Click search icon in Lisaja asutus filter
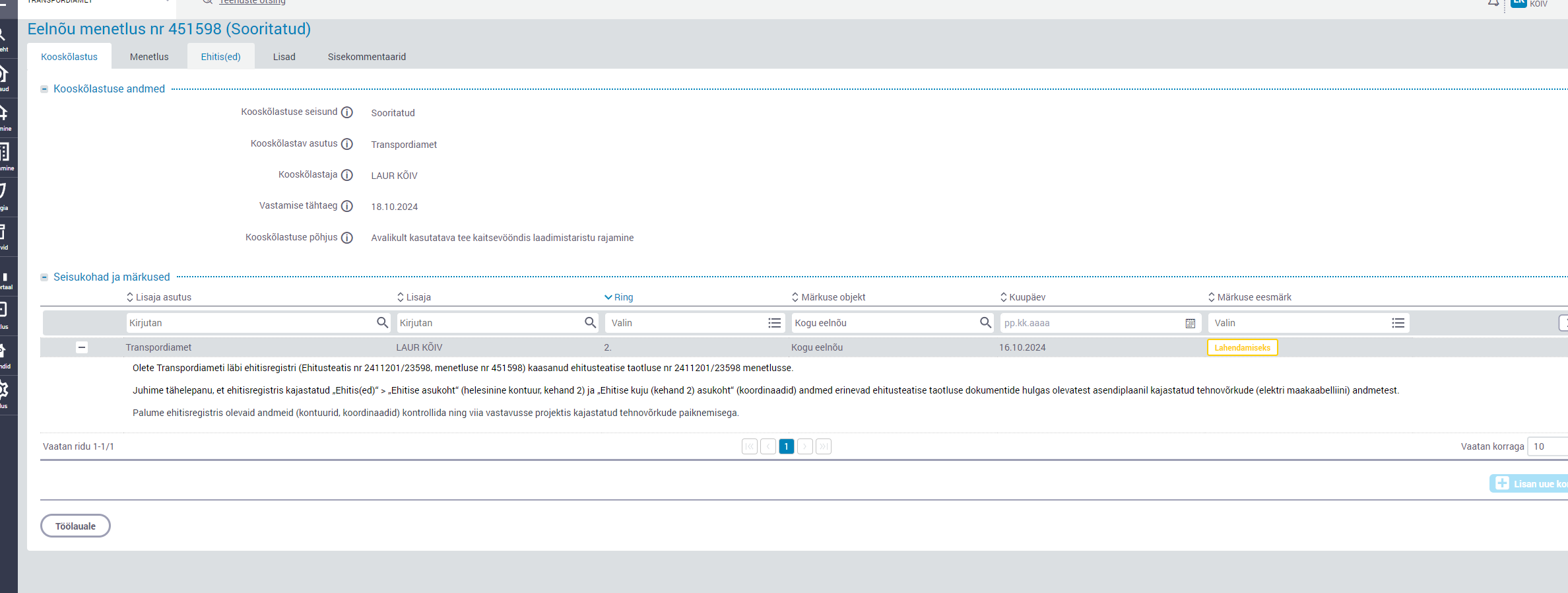 pos(382,322)
